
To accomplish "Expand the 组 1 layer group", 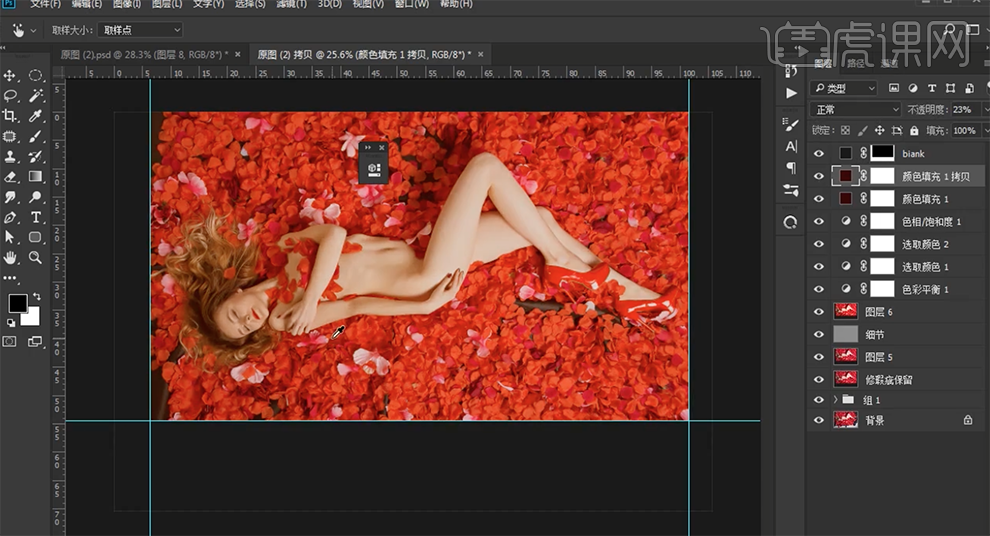I will point(835,400).
